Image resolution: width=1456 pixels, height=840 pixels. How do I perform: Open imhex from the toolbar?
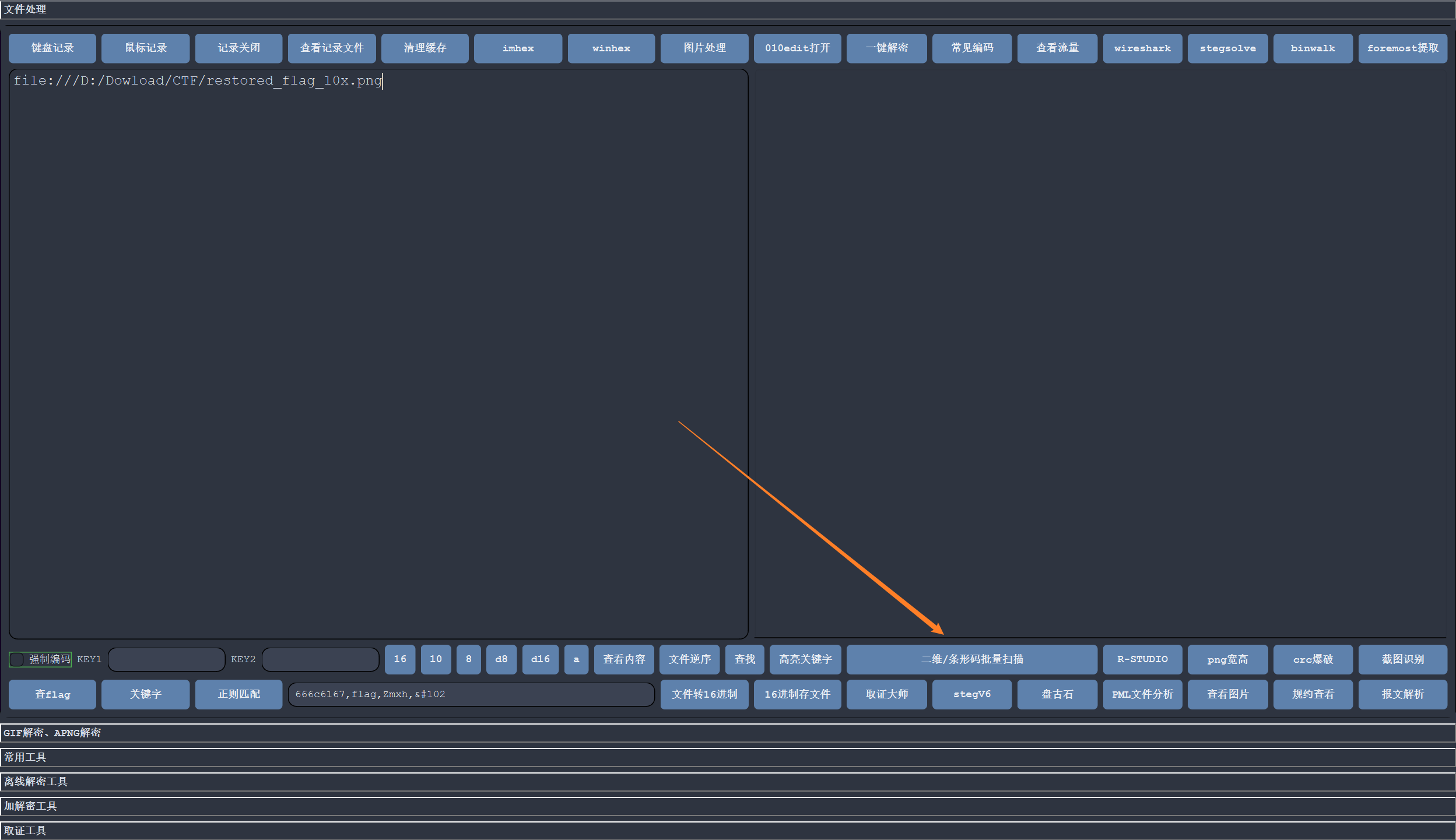(518, 48)
